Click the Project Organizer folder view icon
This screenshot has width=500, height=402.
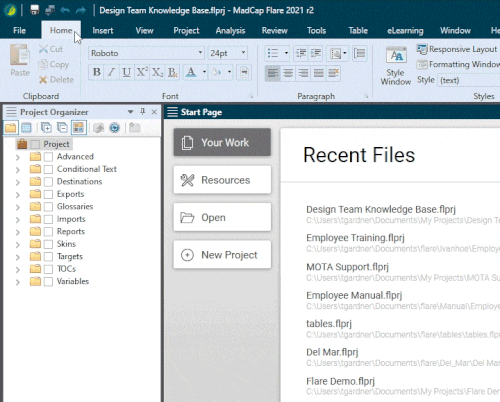(11, 128)
